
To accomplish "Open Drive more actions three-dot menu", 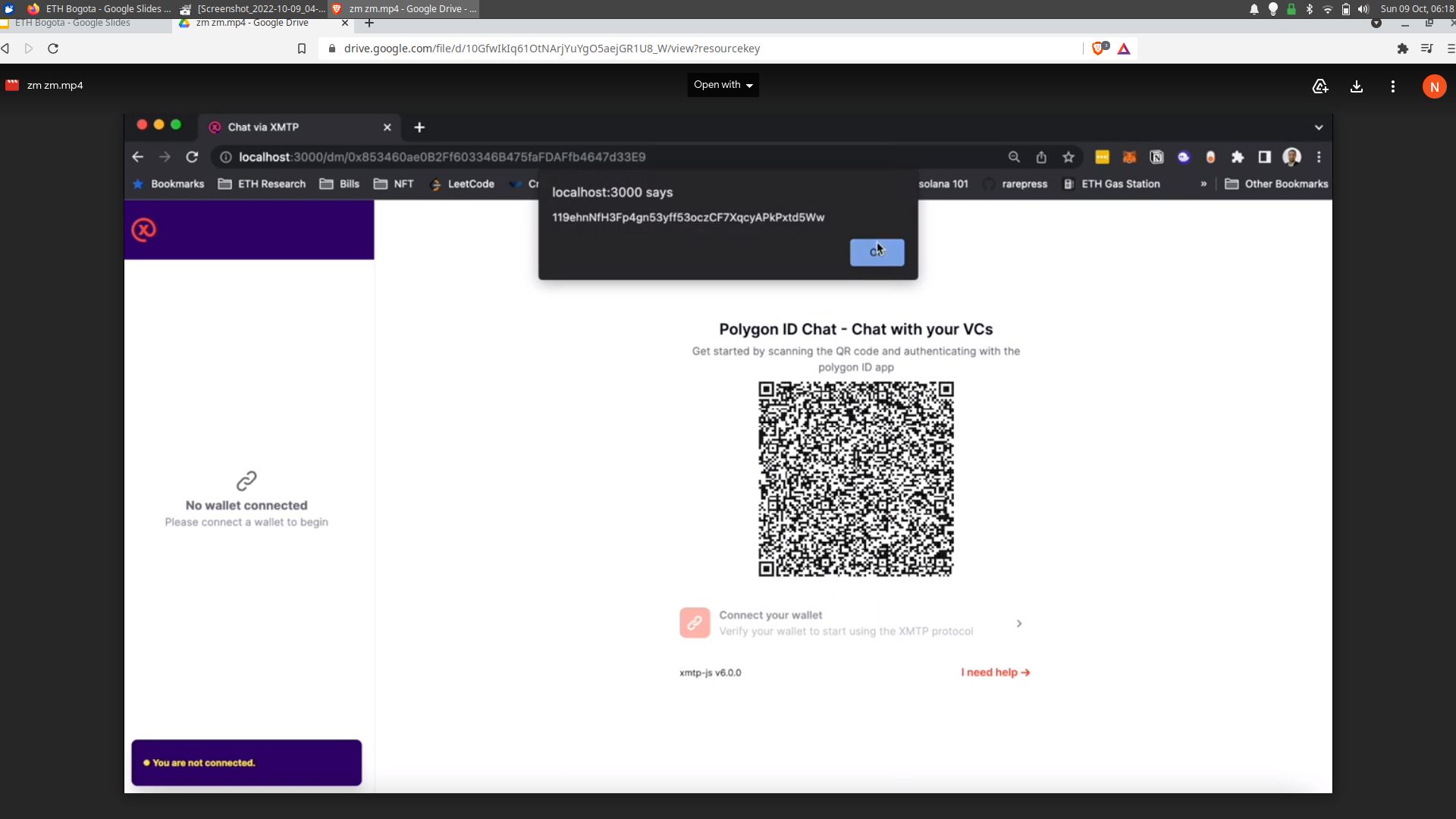I will pos(1393,86).
